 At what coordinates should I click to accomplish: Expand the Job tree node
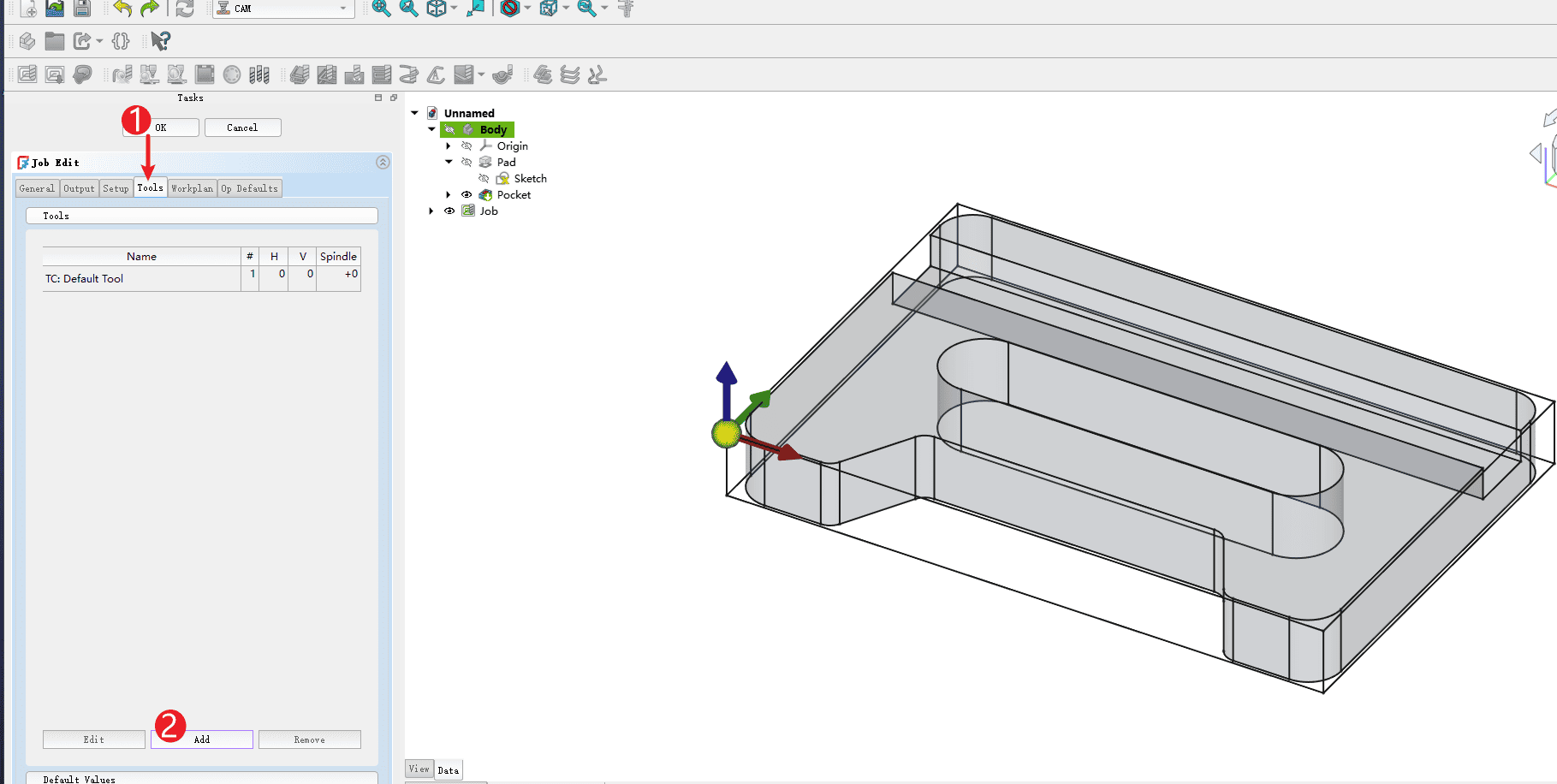[431, 211]
